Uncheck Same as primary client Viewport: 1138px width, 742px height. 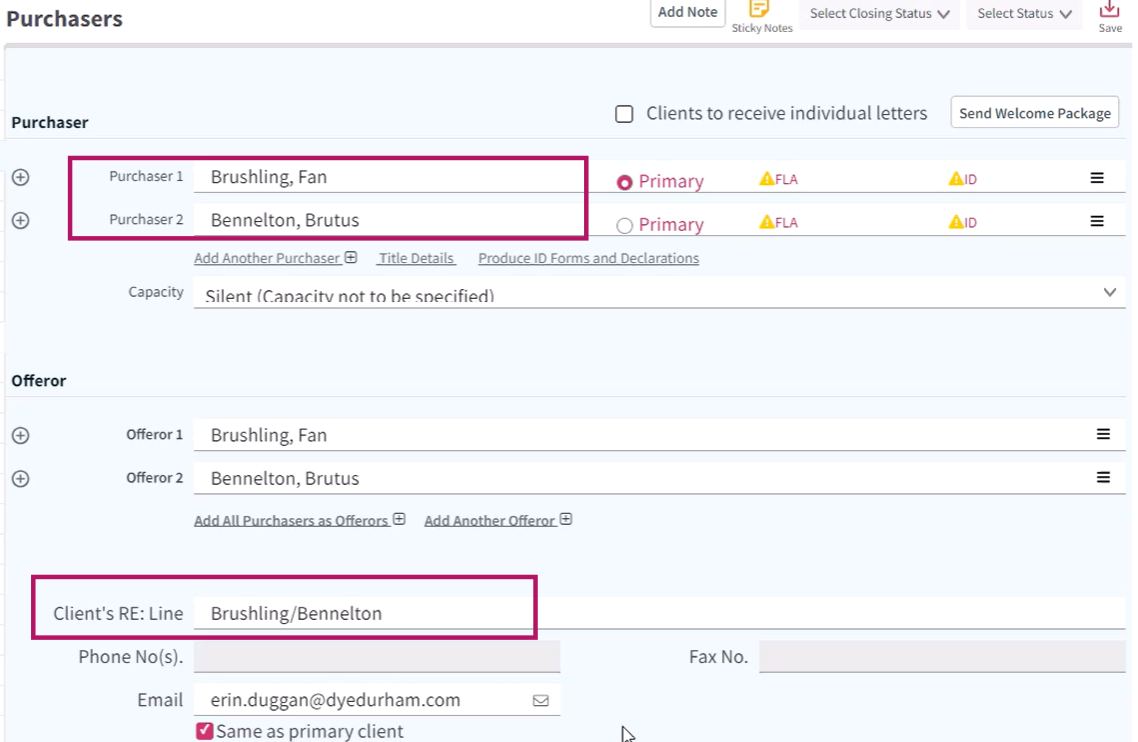[x=205, y=731]
